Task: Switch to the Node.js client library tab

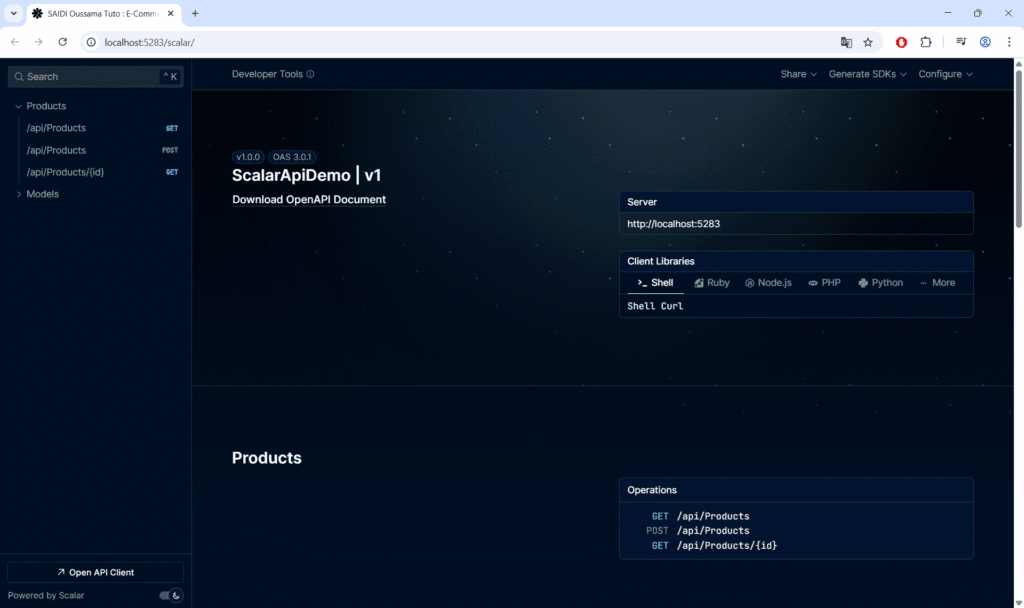Action: [x=768, y=283]
